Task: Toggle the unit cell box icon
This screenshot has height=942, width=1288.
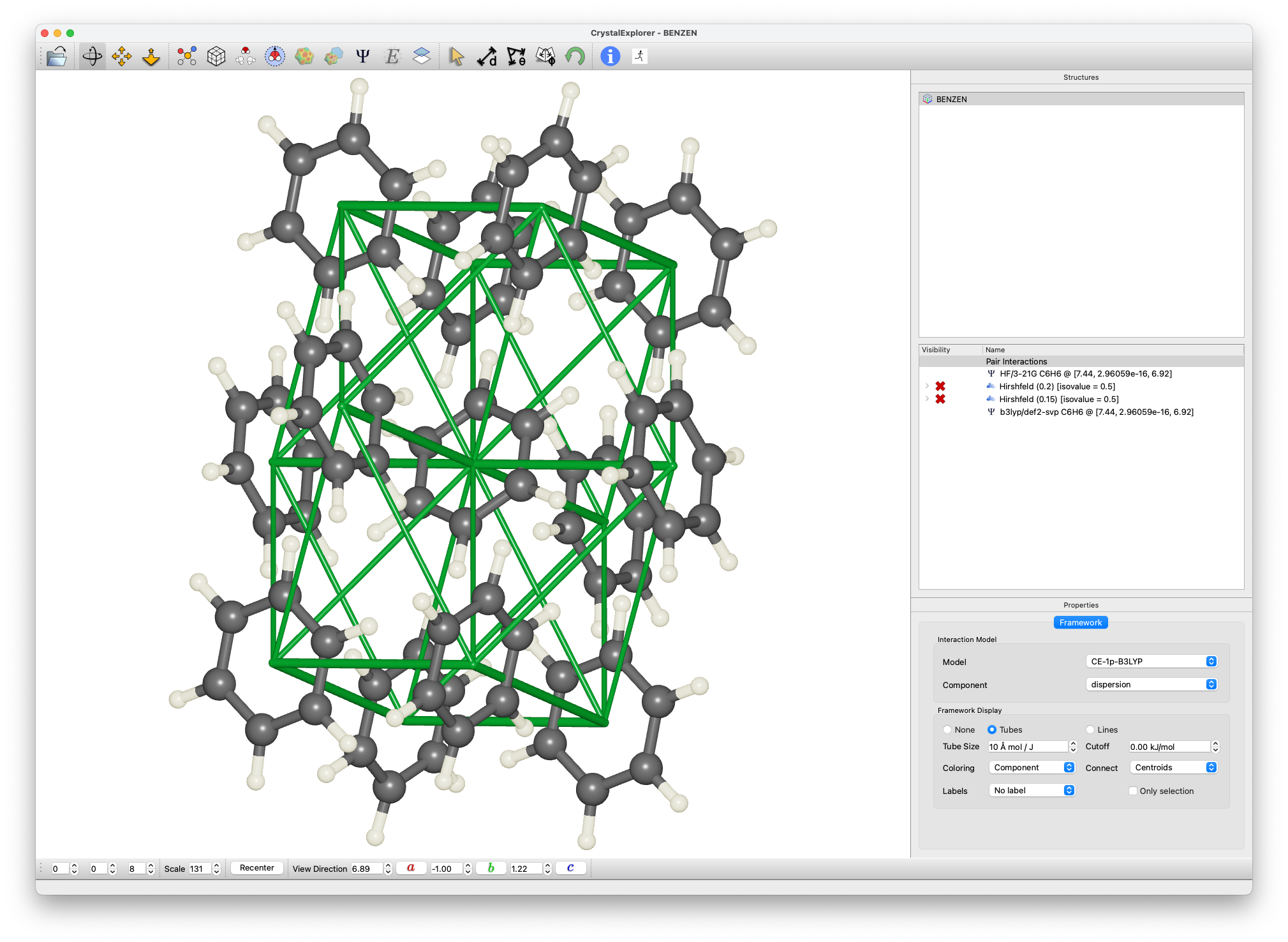Action: point(216,57)
